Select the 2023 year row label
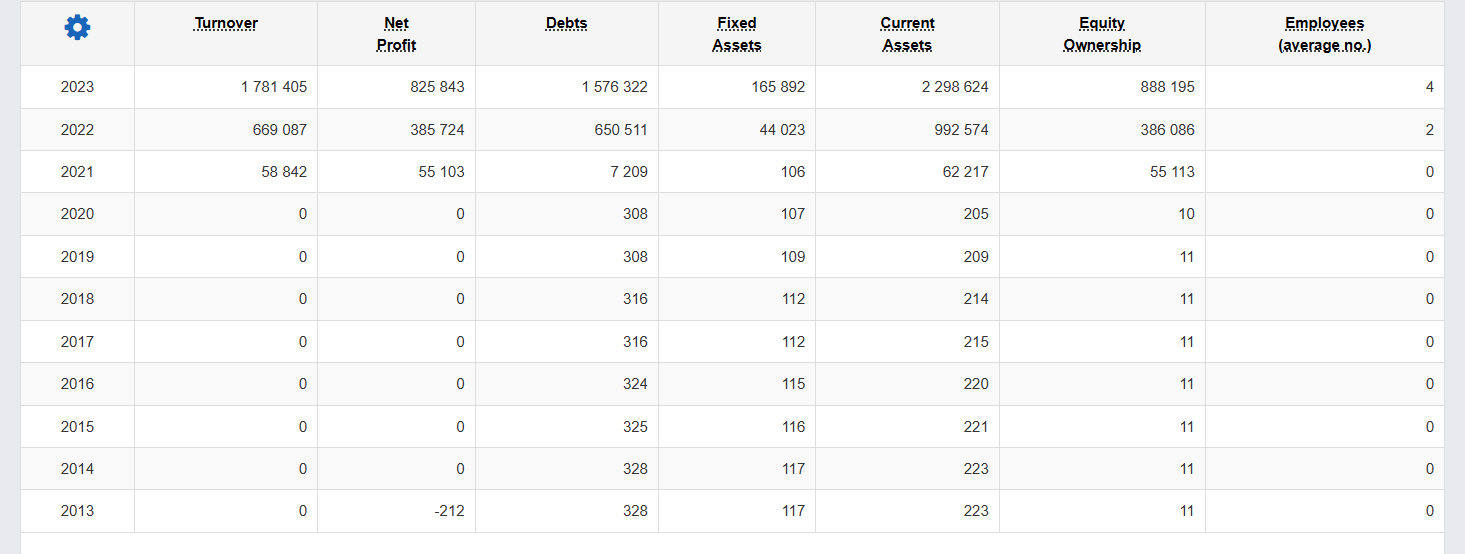 click(x=77, y=87)
